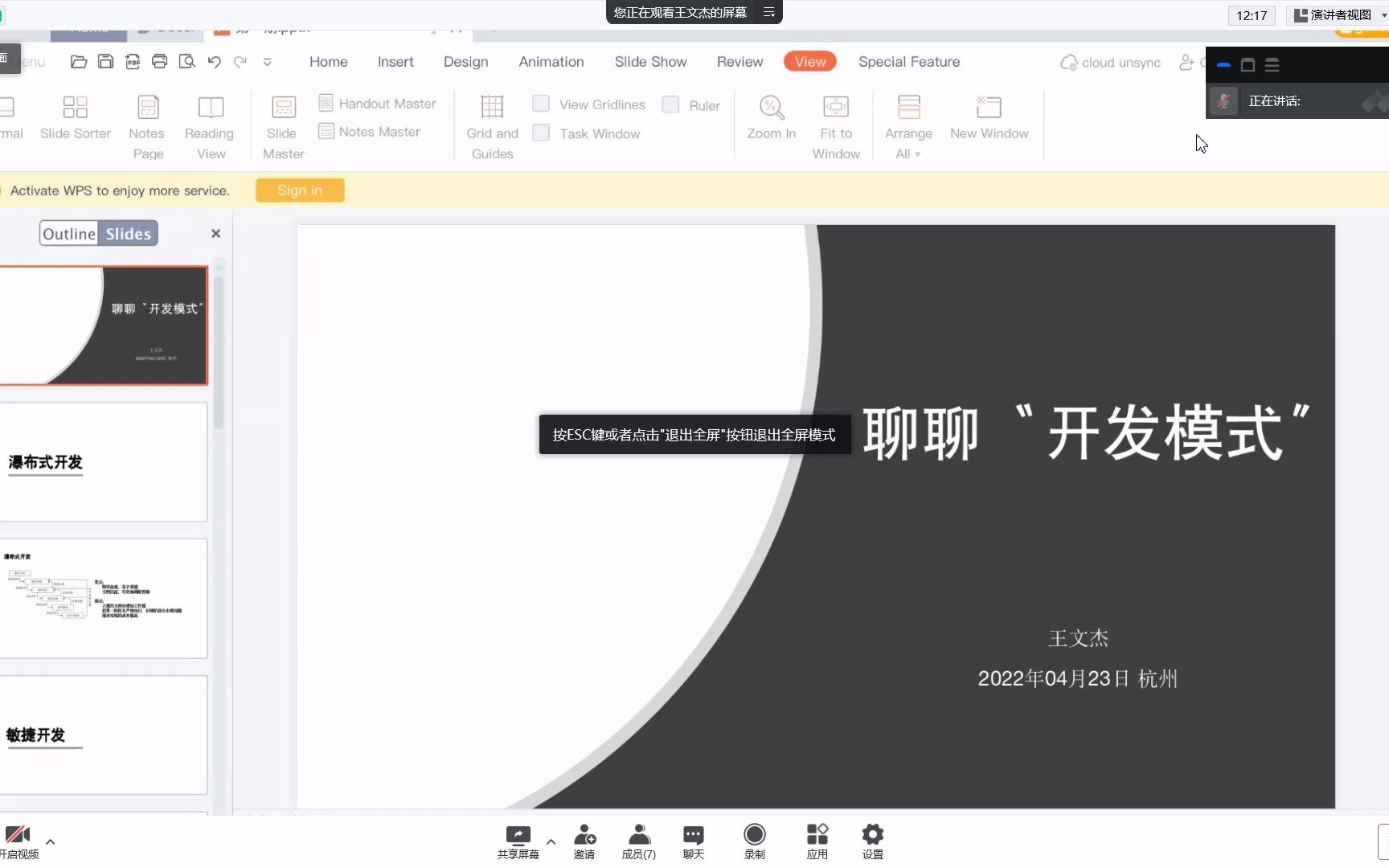The height and width of the screenshot is (868, 1389).
Task: Open Grid and Guides settings
Action: [492, 127]
